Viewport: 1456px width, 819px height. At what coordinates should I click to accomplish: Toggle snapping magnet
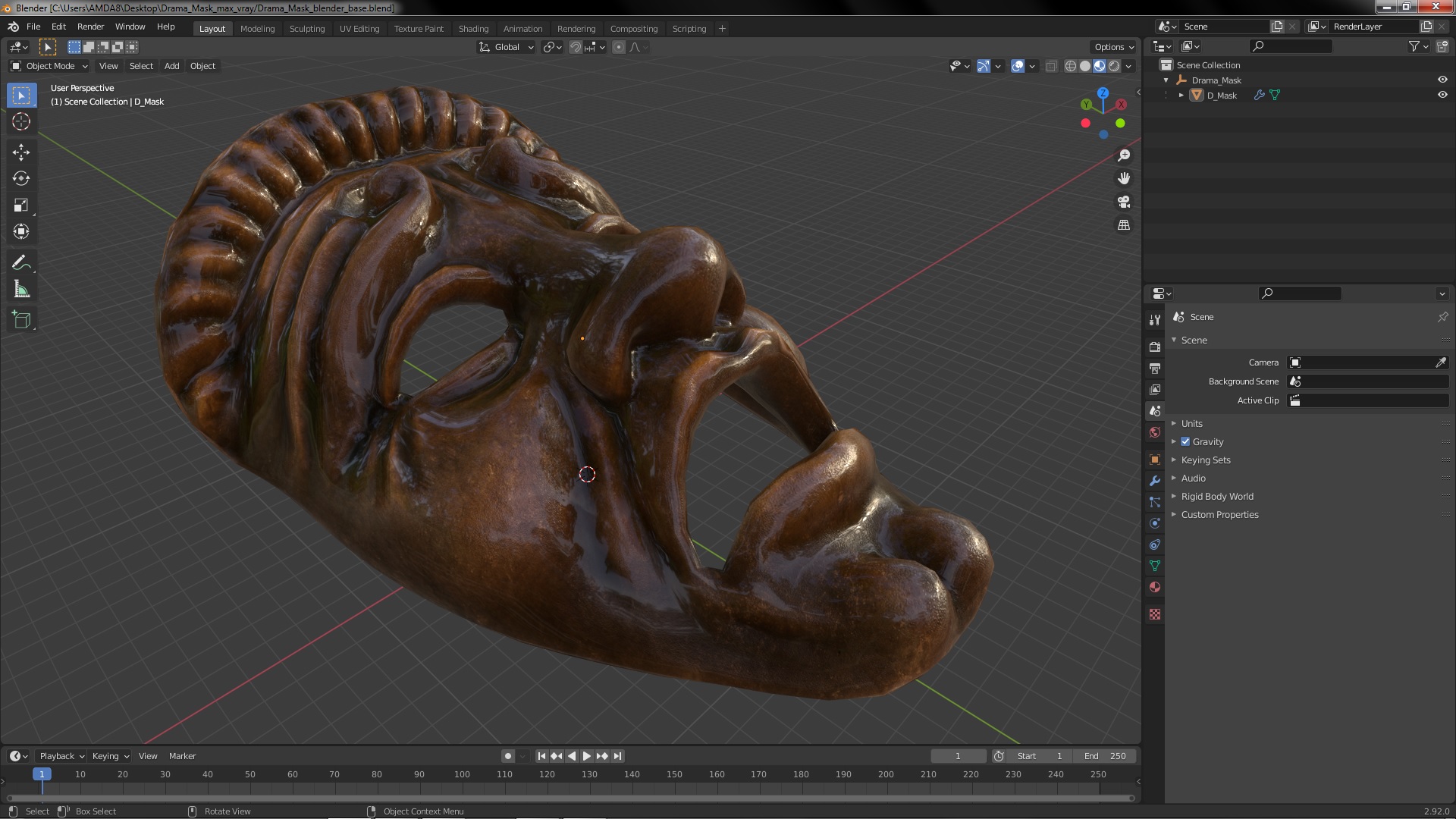tap(576, 47)
